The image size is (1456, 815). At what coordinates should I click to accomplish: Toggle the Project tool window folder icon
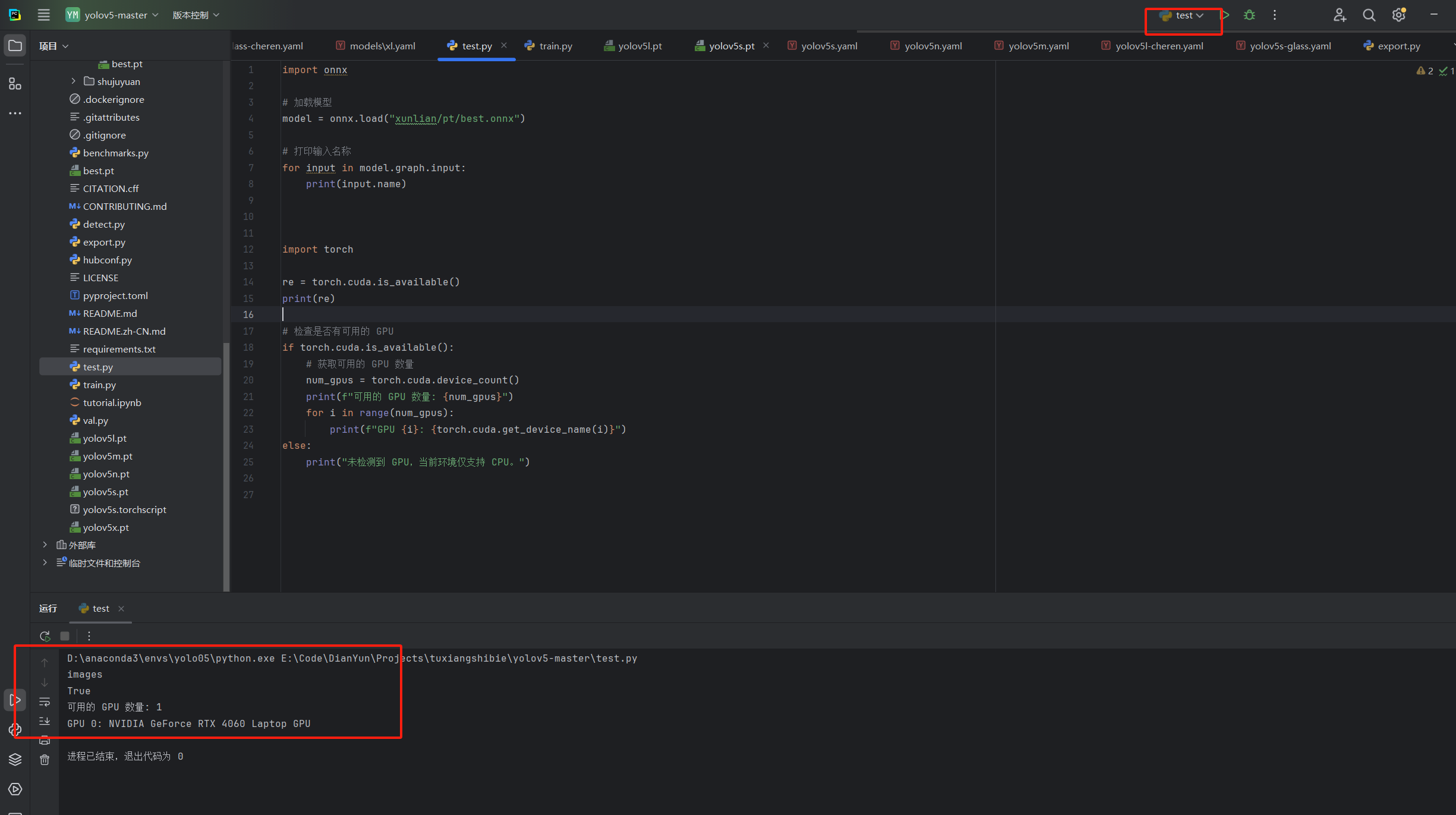(x=15, y=46)
